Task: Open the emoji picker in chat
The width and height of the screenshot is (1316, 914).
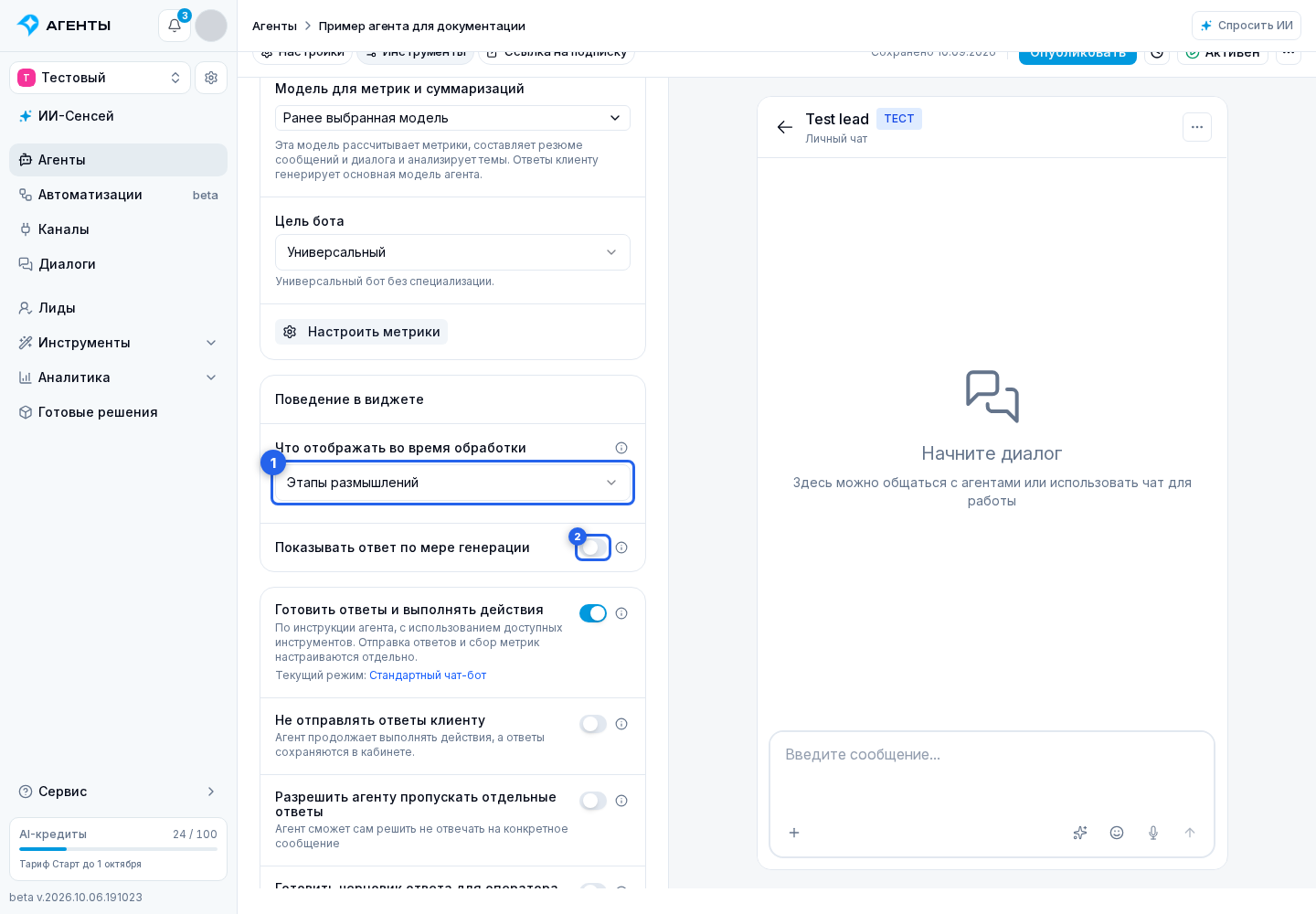Action: click(x=1117, y=833)
